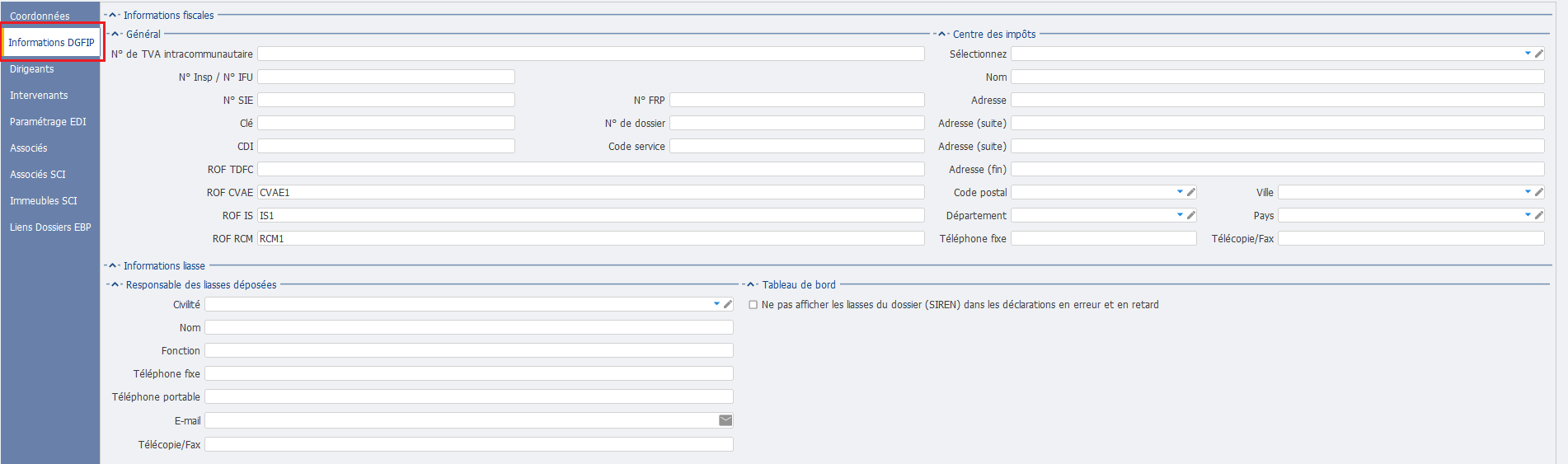Click the pencil edit icon beside Ville
Screen dimensions: 1568x464
point(1538,192)
